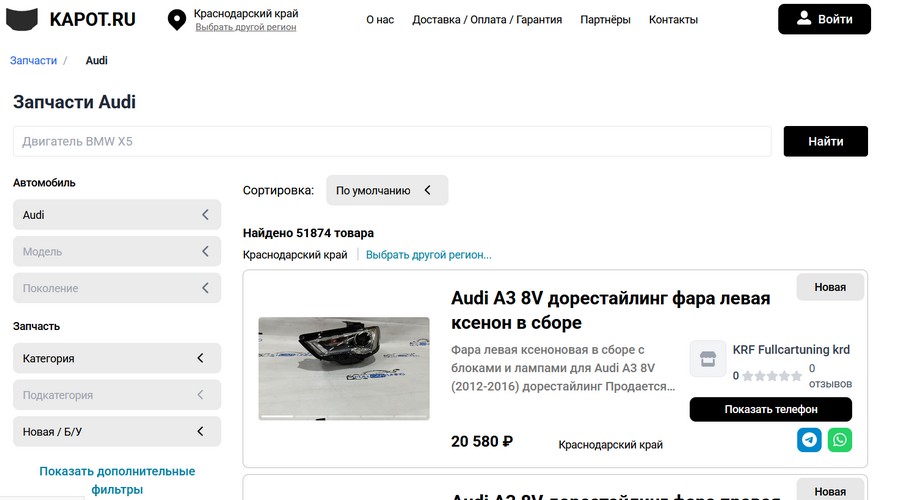This screenshot has width=900, height=500.
Task: Open the Контакты menu item
Action: pos(673,20)
